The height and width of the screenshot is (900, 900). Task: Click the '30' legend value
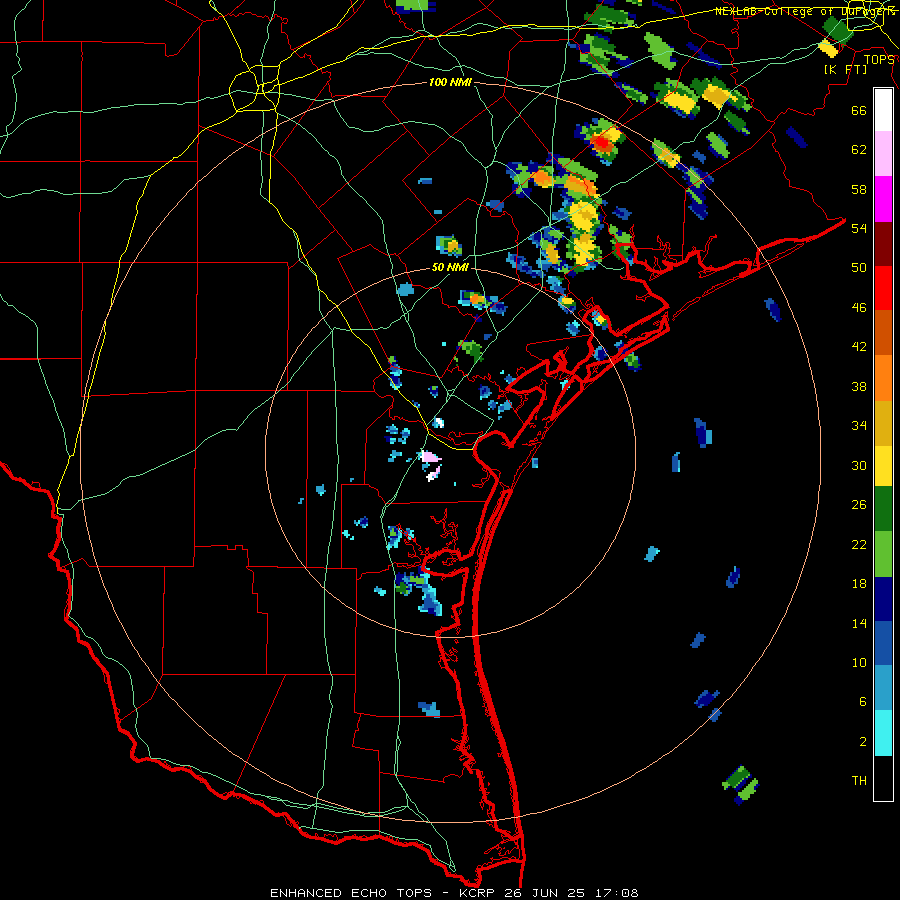click(859, 465)
